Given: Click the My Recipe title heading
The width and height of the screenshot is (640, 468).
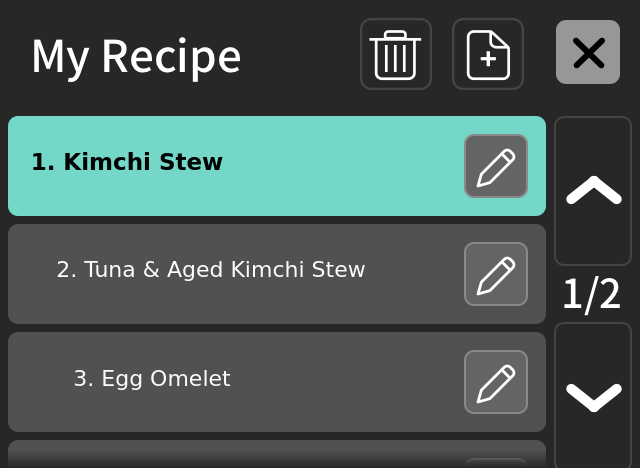Looking at the screenshot, I should tap(136, 56).
